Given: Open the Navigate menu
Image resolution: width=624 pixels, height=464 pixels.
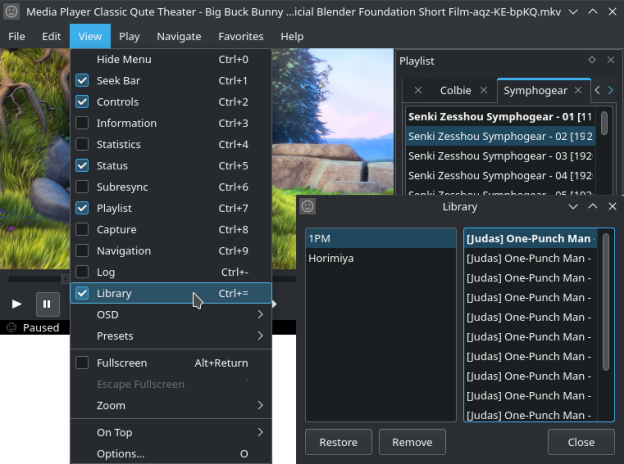Looking at the screenshot, I should click(179, 36).
